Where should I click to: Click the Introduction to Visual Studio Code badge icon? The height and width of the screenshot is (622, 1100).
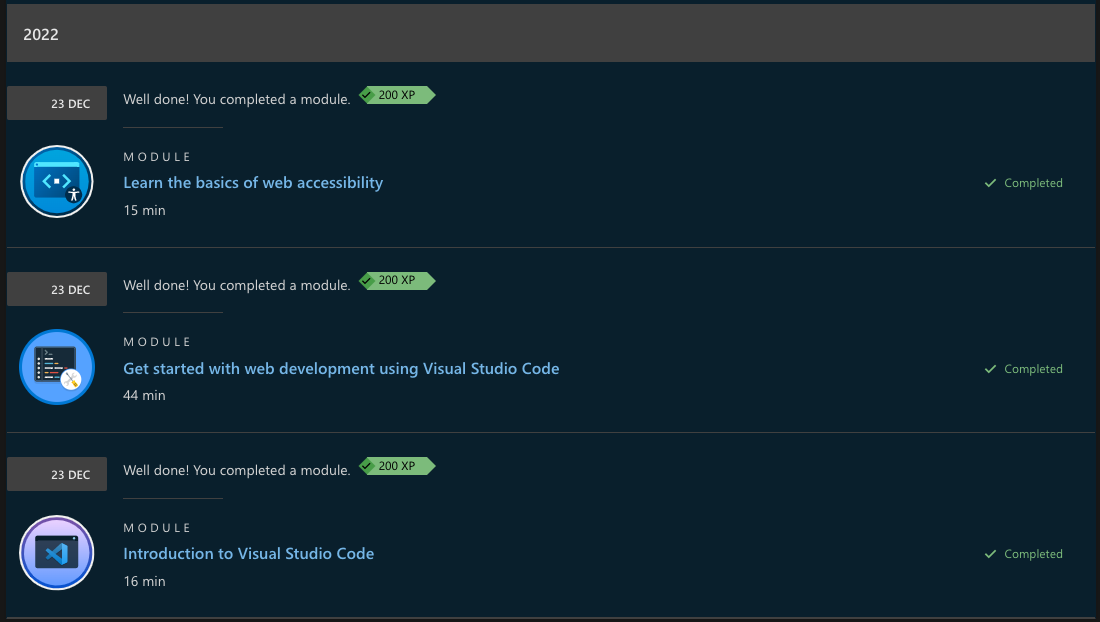pos(57,553)
